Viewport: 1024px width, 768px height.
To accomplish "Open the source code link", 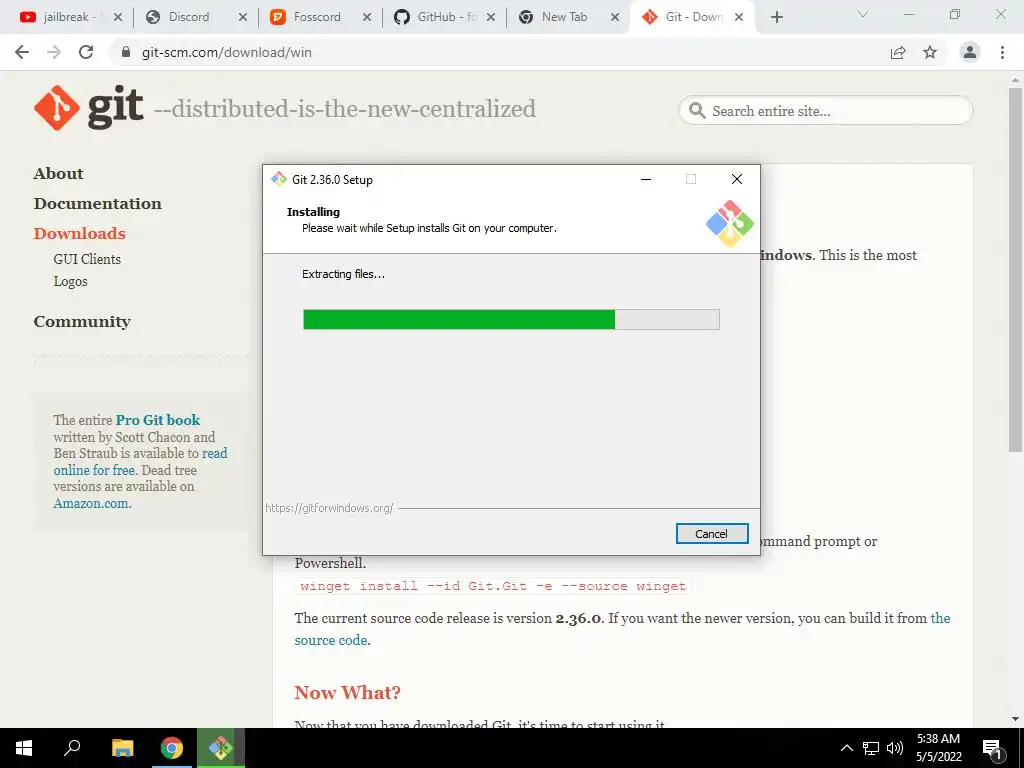I will [330, 641].
